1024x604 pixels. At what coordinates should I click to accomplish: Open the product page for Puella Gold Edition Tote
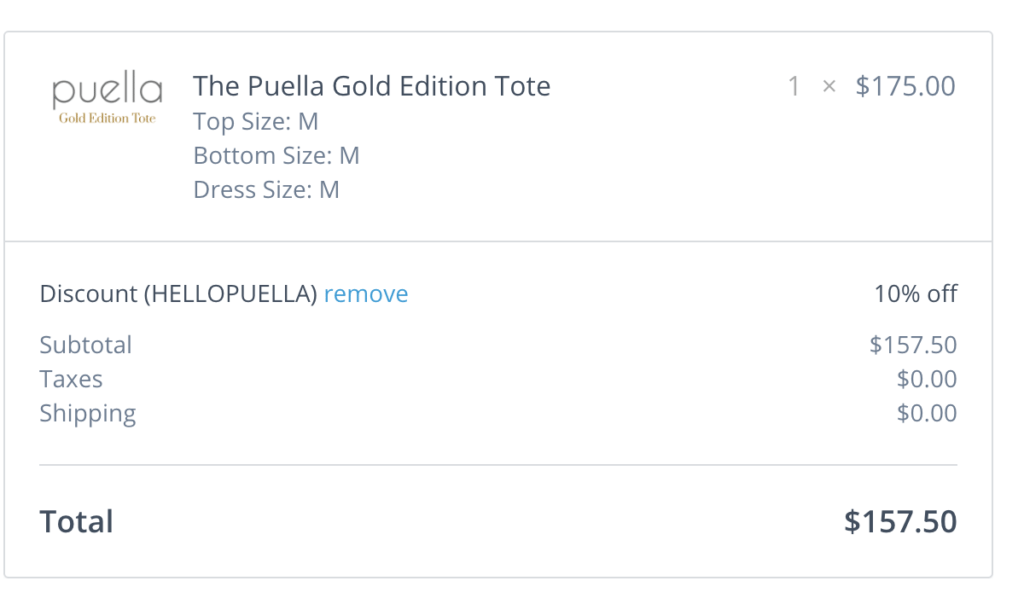click(x=372, y=86)
